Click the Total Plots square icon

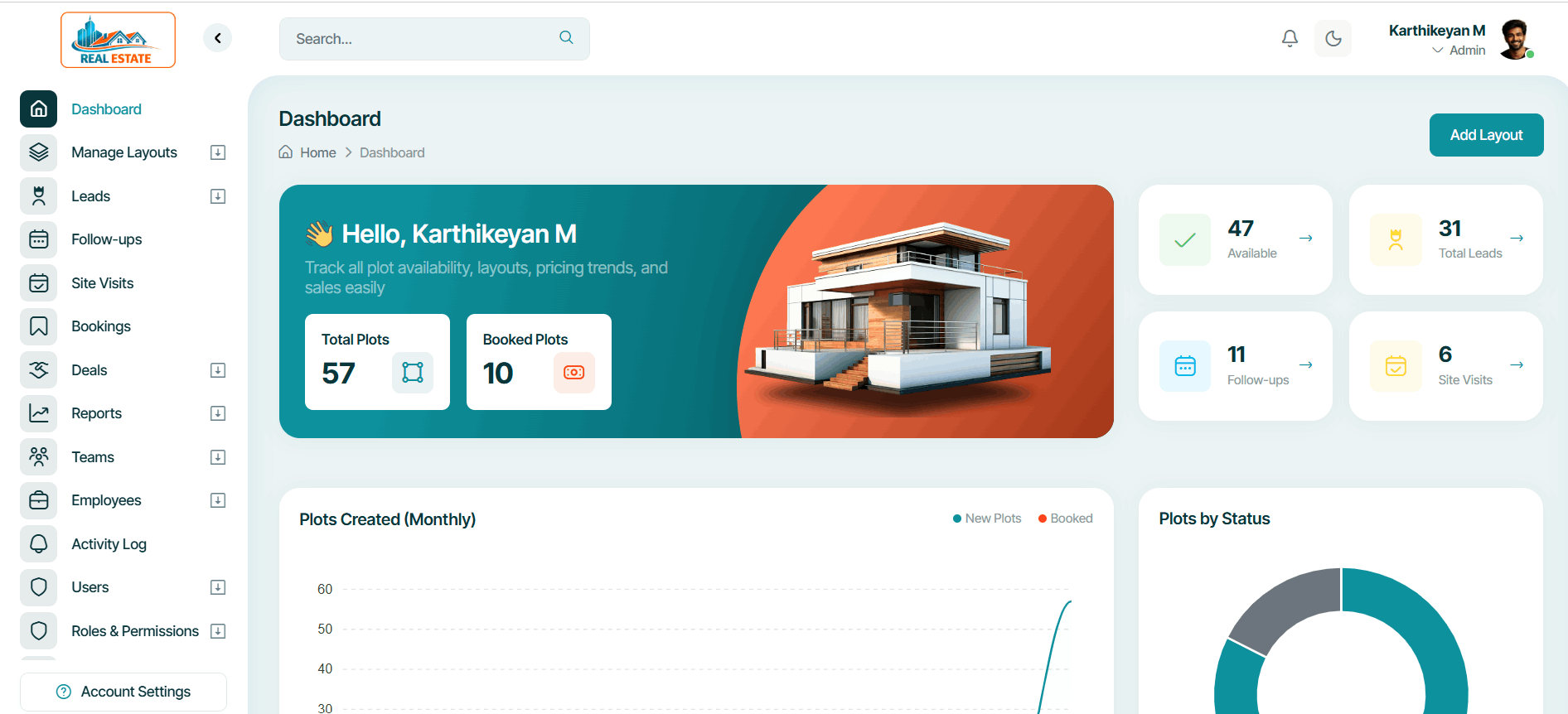point(413,373)
